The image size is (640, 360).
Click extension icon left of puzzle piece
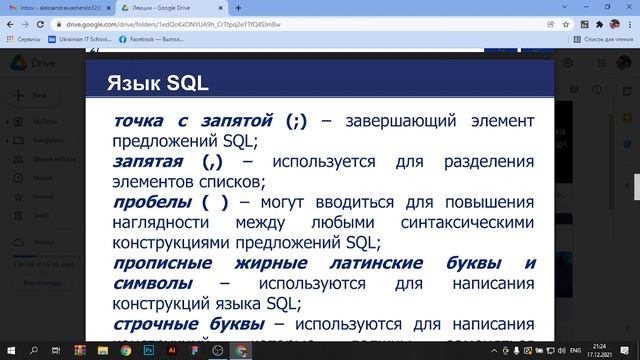(x=584, y=24)
